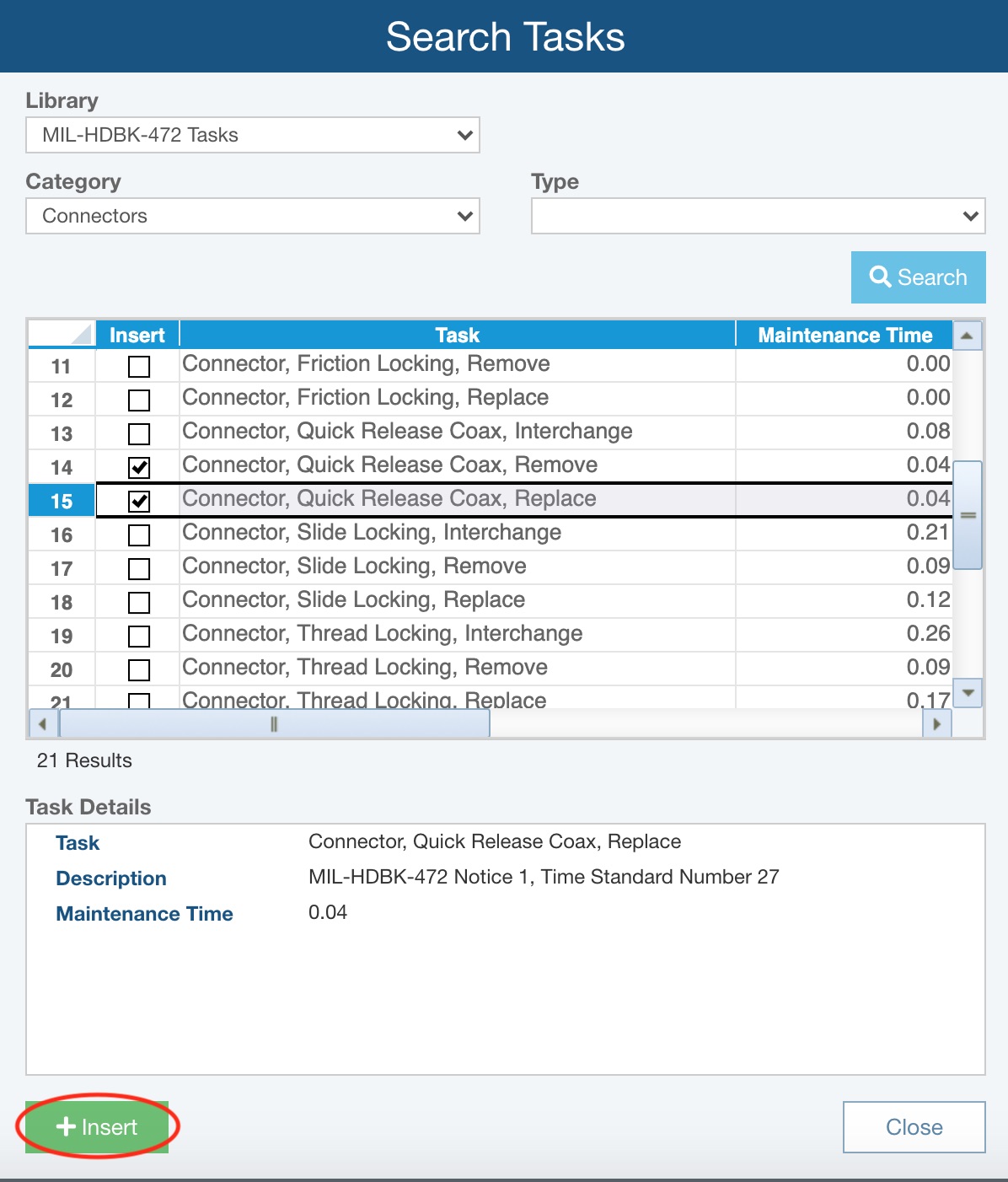Click task cell Connector, Friction Locking, Replace
Screen dimensions: 1008x1182
click(458, 398)
